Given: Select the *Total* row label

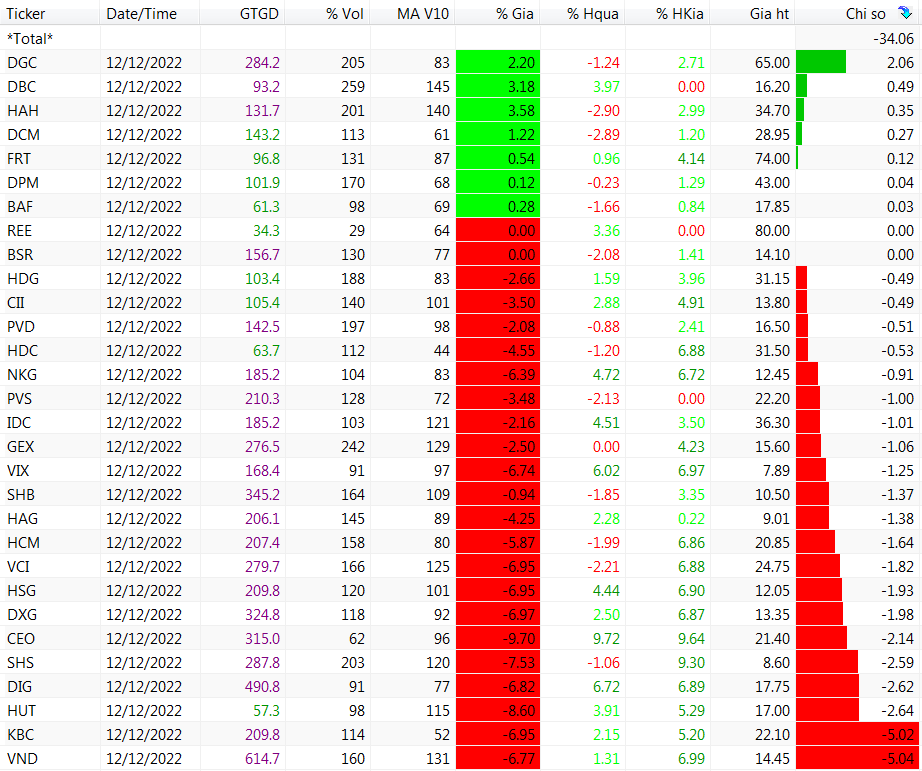Looking at the screenshot, I should (30, 39).
